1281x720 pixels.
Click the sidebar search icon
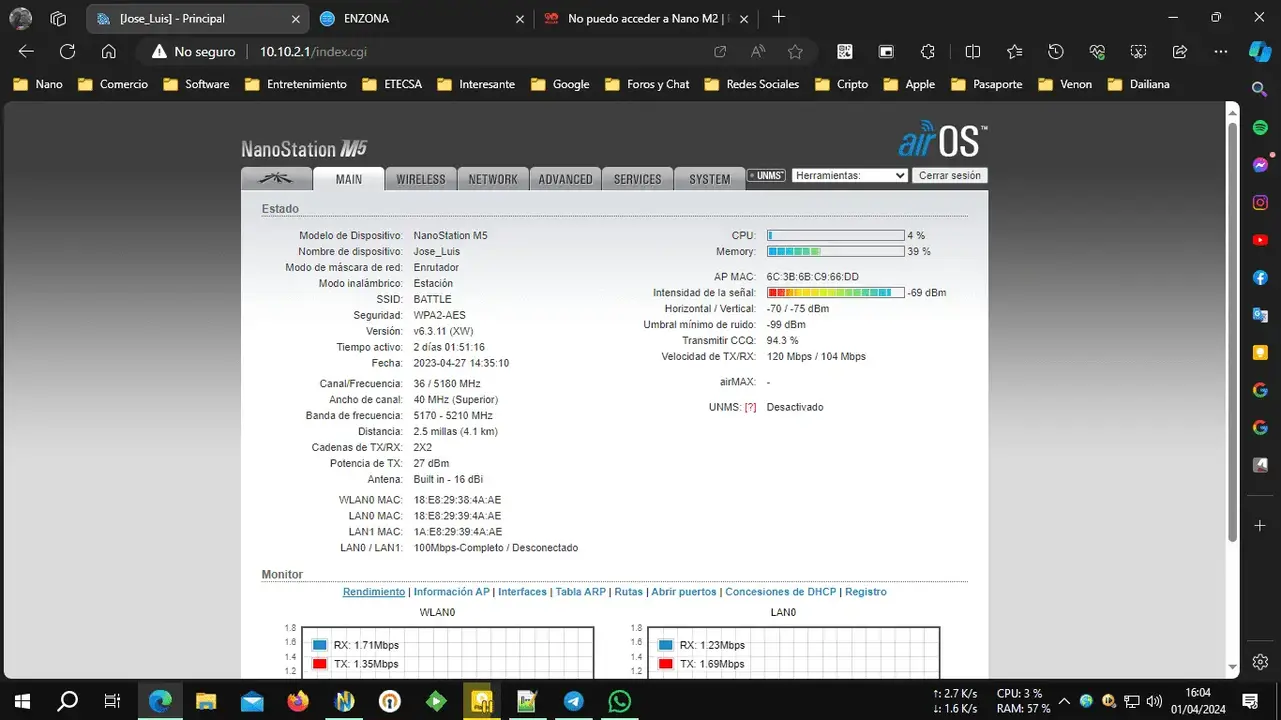pyautogui.click(x=1260, y=90)
